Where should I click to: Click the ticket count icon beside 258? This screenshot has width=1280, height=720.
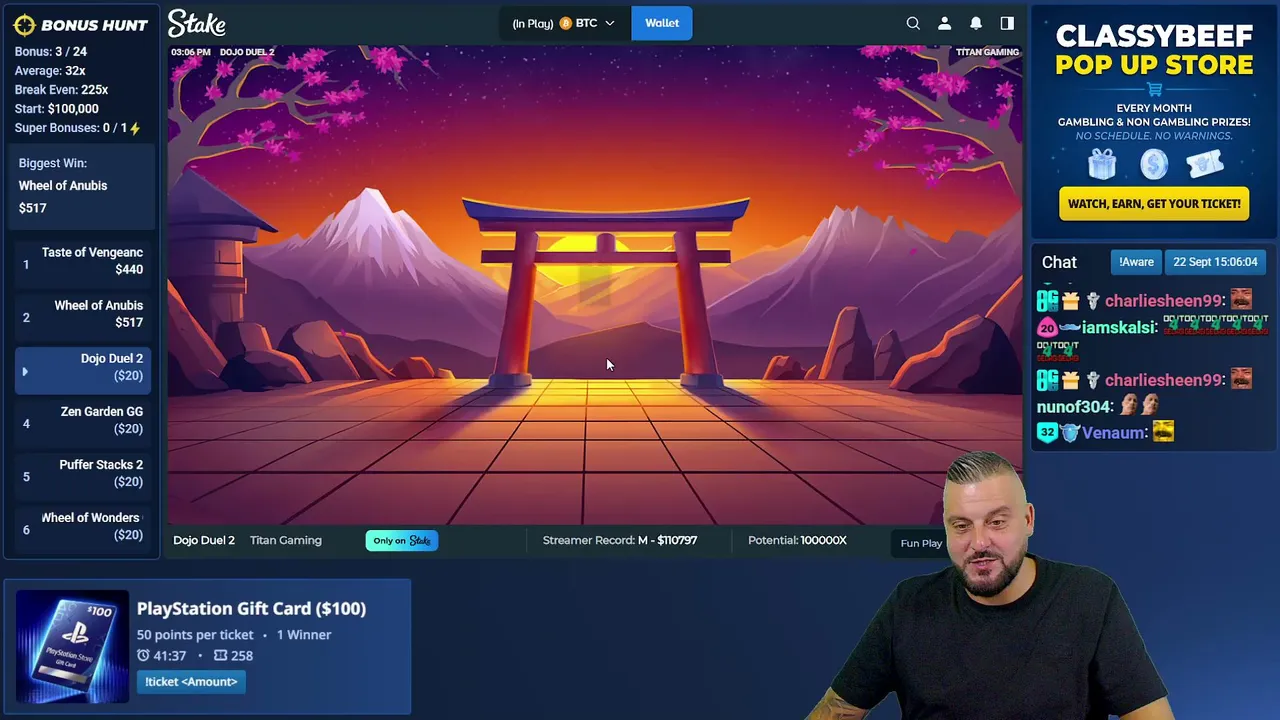tap(221, 656)
